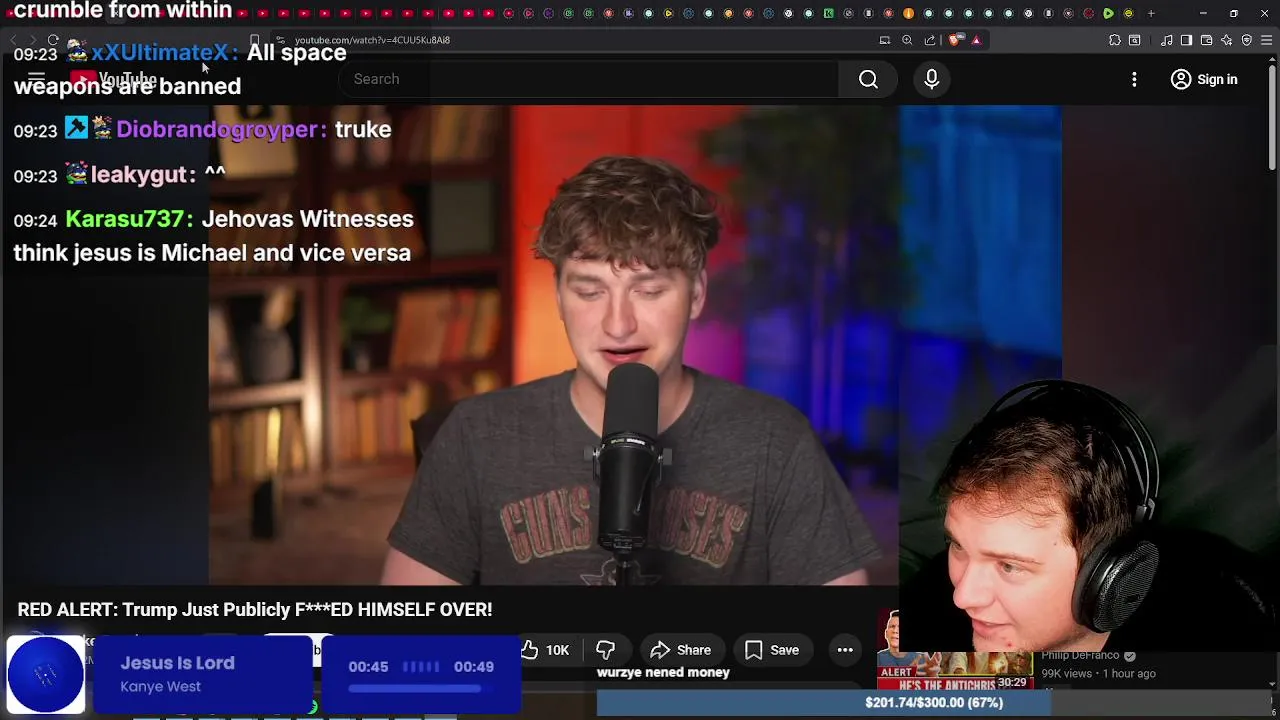Image resolution: width=1280 pixels, height=720 pixels.
Task: Click the video title RED ALERT text
Action: click(255, 609)
